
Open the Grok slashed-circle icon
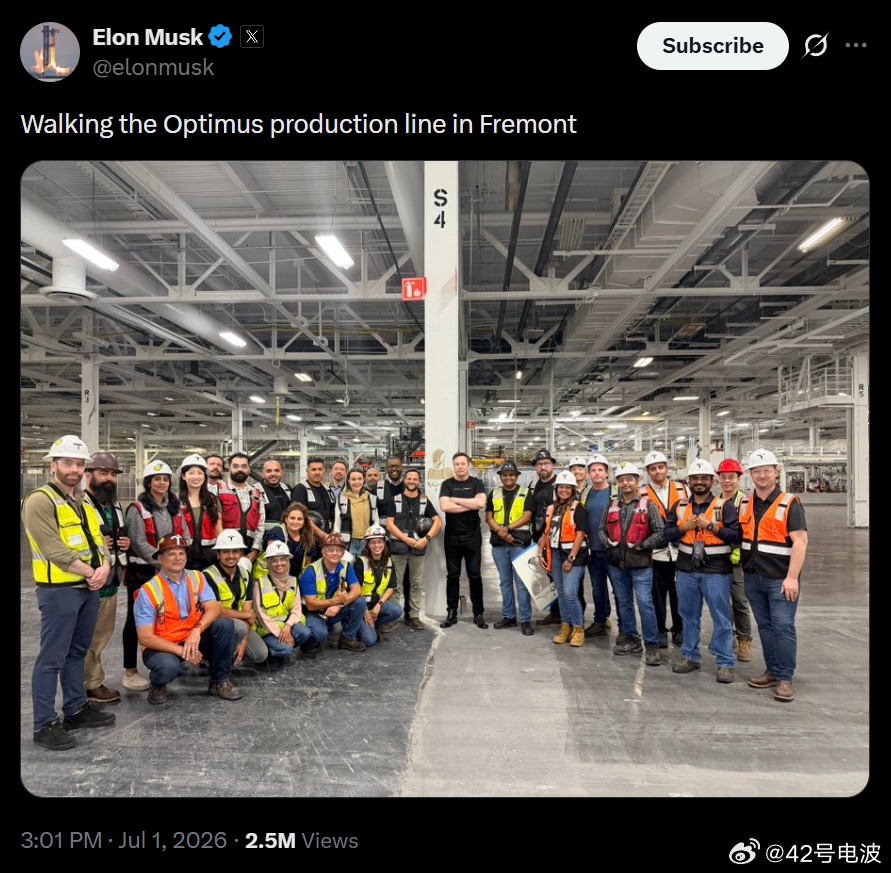[x=815, y=45]
